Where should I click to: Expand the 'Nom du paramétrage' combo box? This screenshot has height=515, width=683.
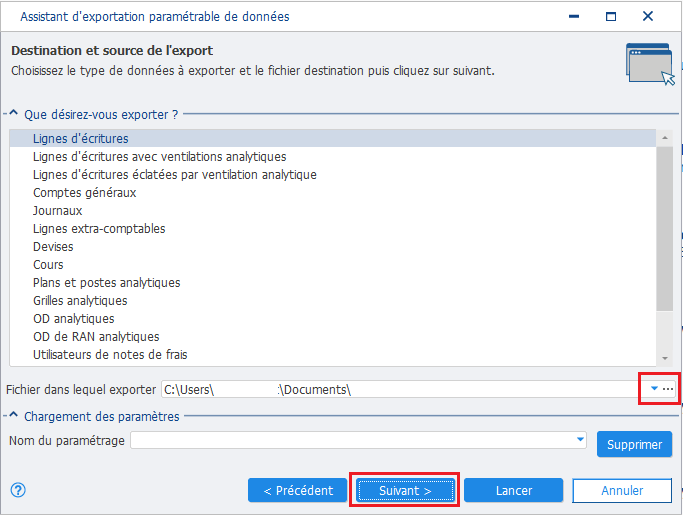(x=580, y=440)
